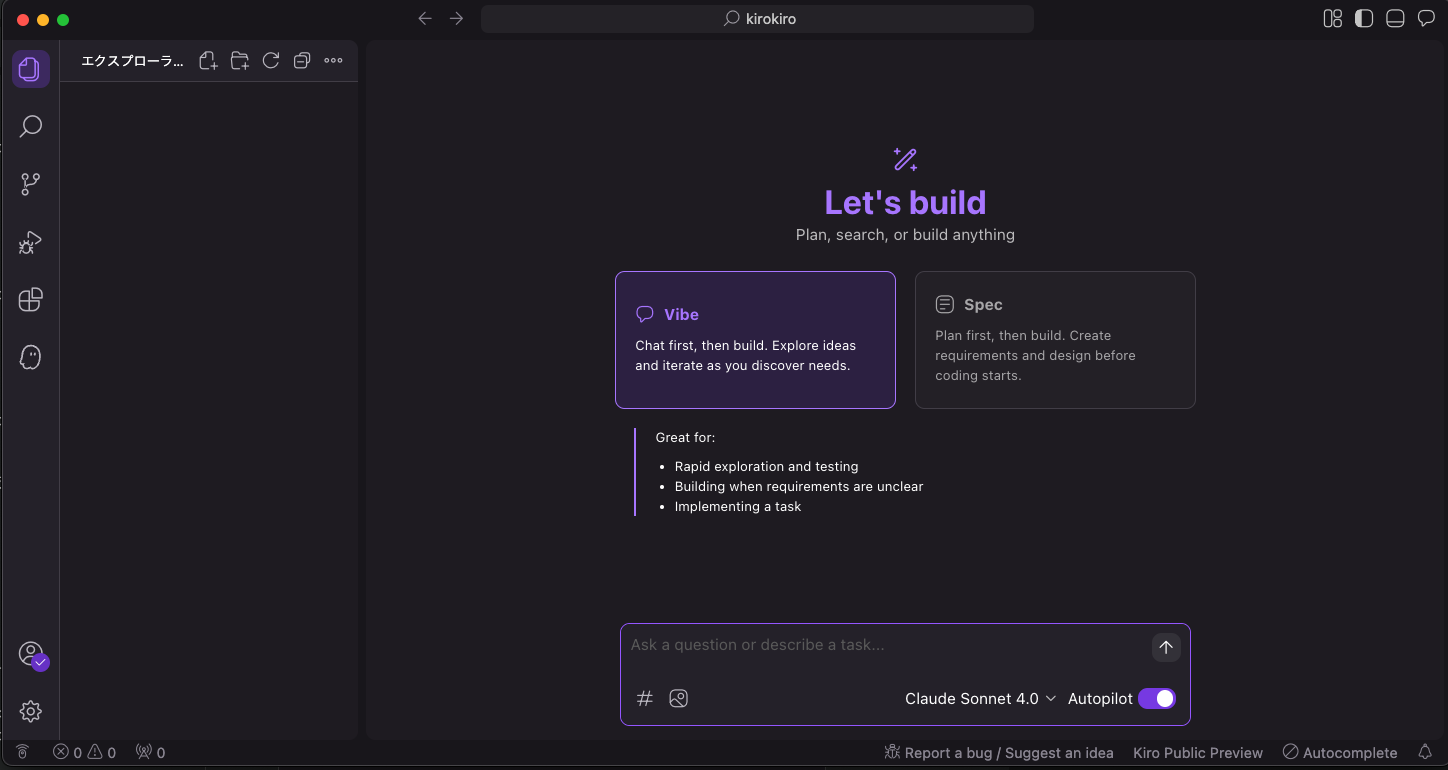Collapse all folders in Explorer
The image size is (1448, 770).
coord(302,61)
